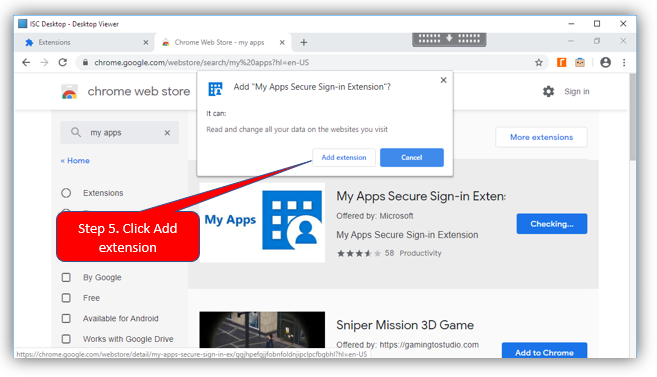Click the chrome web store heading text
The width and height of the screenshot is (657, 377).
(x=139, y=91)
